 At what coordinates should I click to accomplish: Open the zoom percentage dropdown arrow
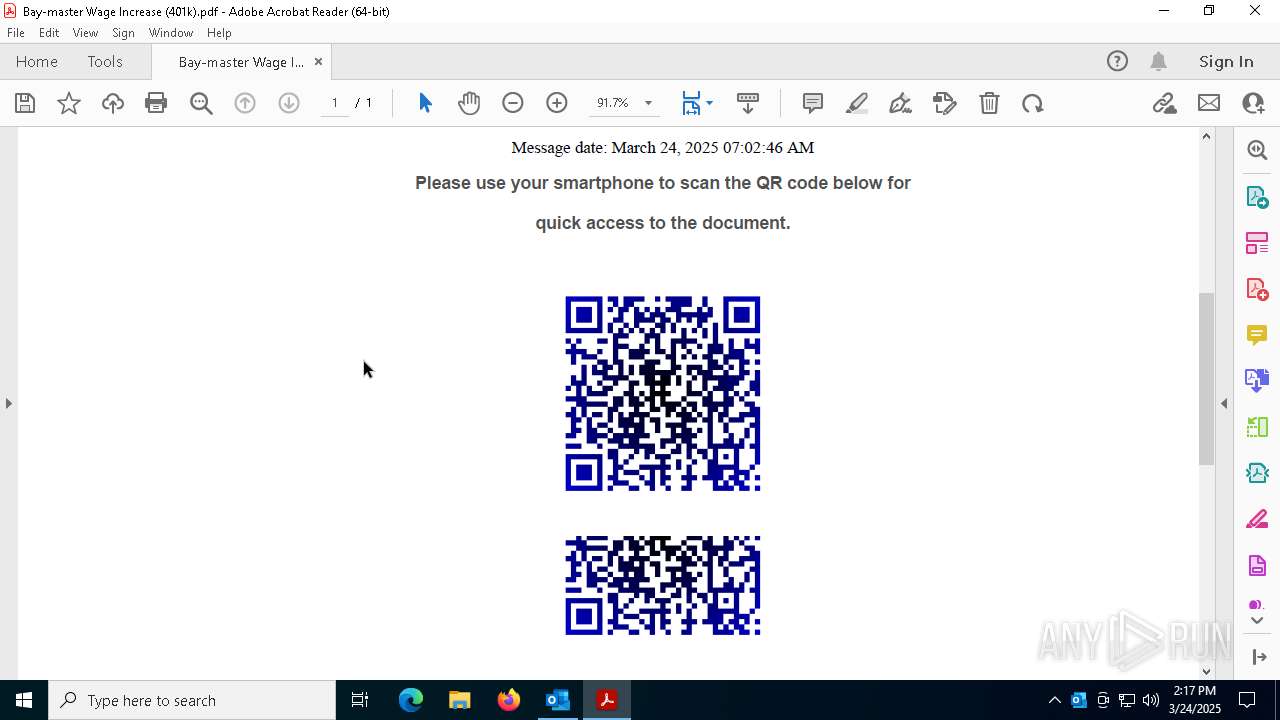[648, 103]
